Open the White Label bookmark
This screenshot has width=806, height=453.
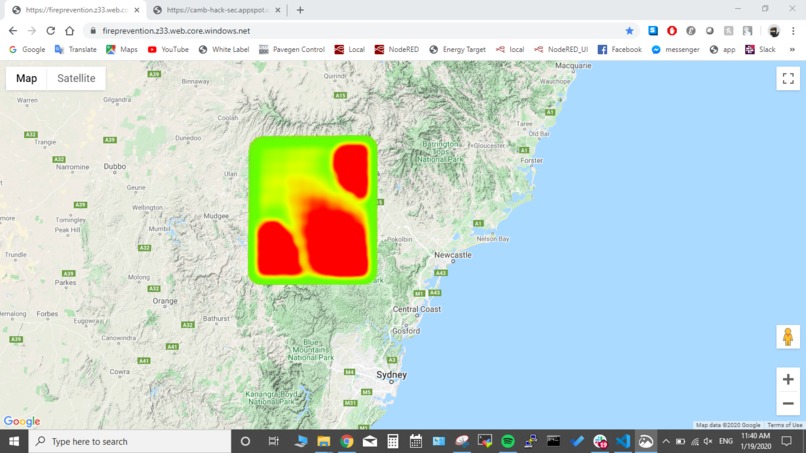click(224, 49)
